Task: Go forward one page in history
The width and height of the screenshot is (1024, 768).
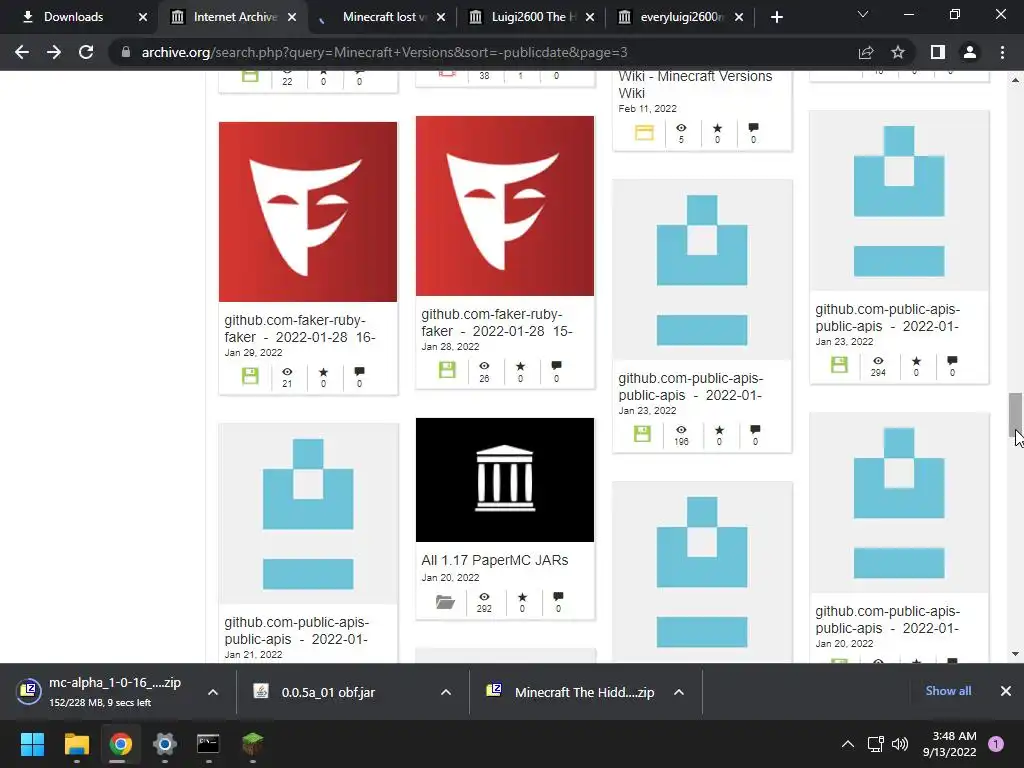Action: click(54, 52)
